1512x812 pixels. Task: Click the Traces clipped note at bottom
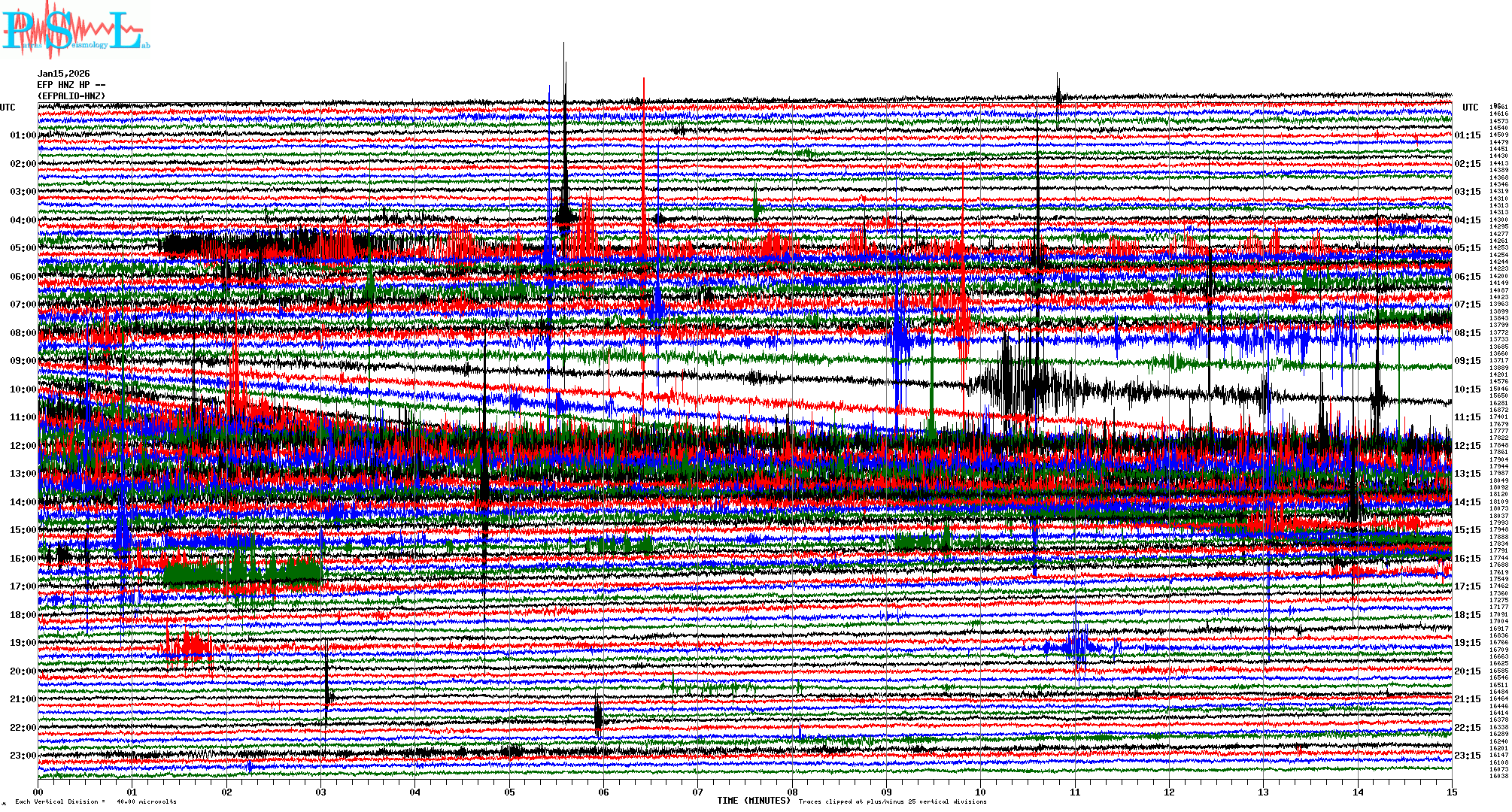(892, 801)
